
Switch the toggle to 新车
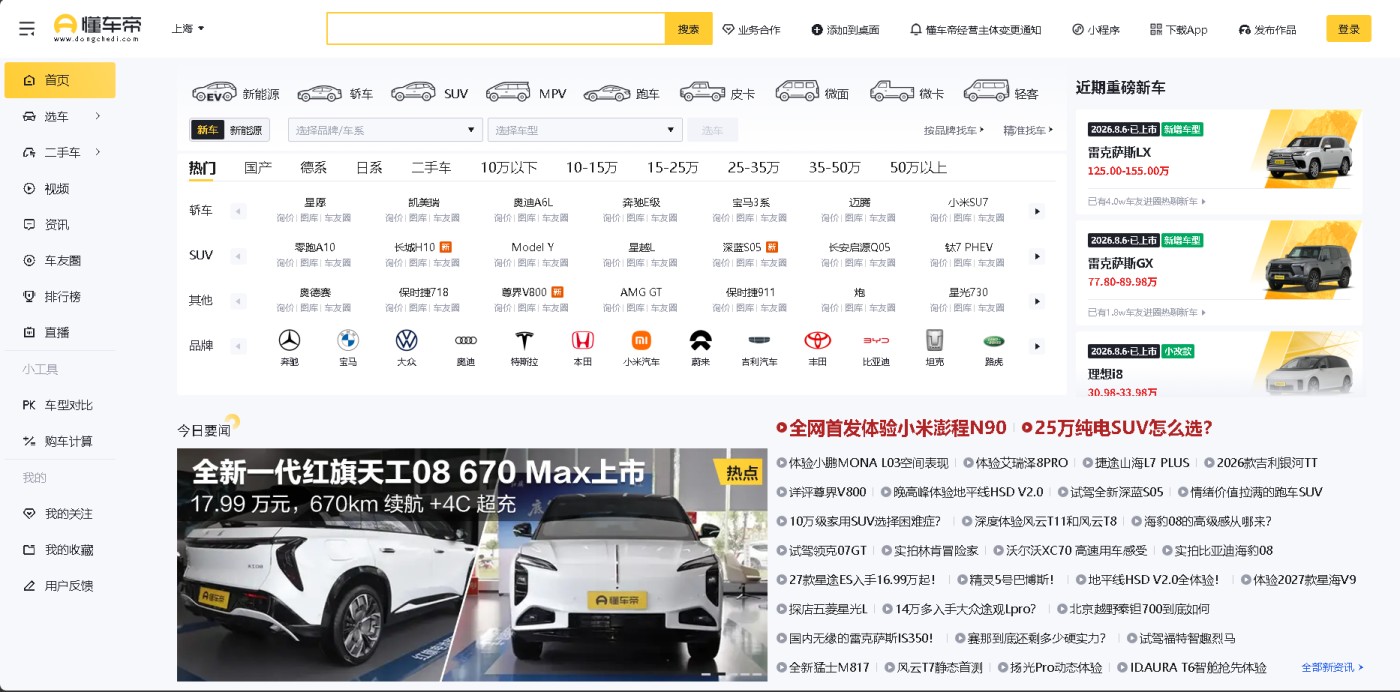207,130
